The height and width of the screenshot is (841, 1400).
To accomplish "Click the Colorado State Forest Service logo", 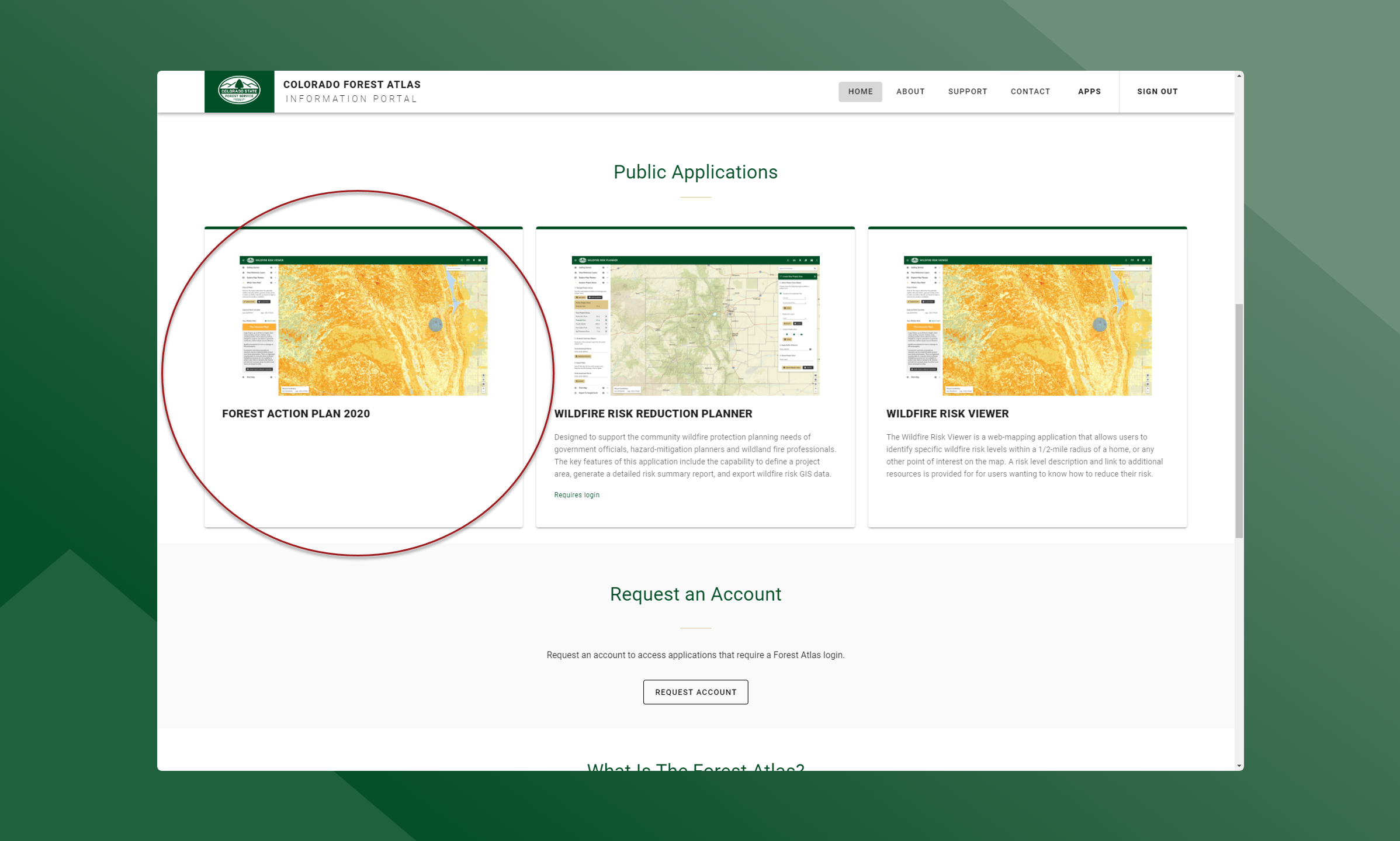I will click(x=239, y=91).
